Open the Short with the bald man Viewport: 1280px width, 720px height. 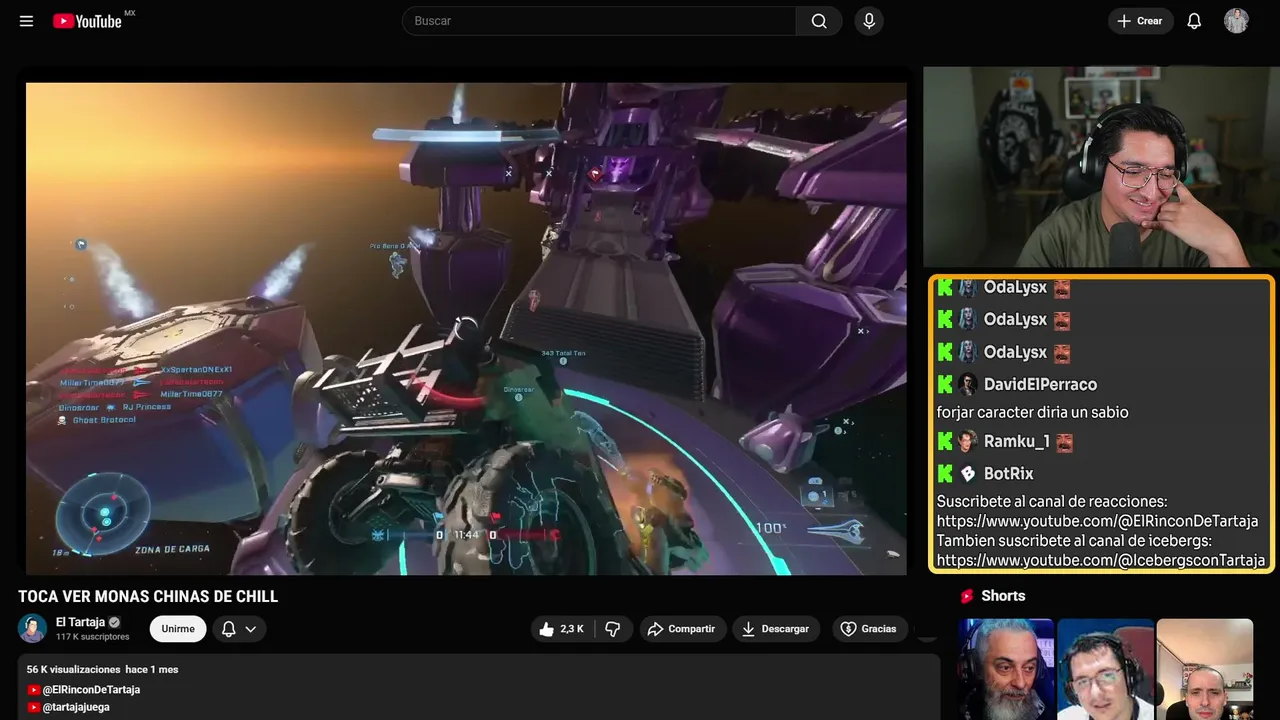(x=1205, y=669)
